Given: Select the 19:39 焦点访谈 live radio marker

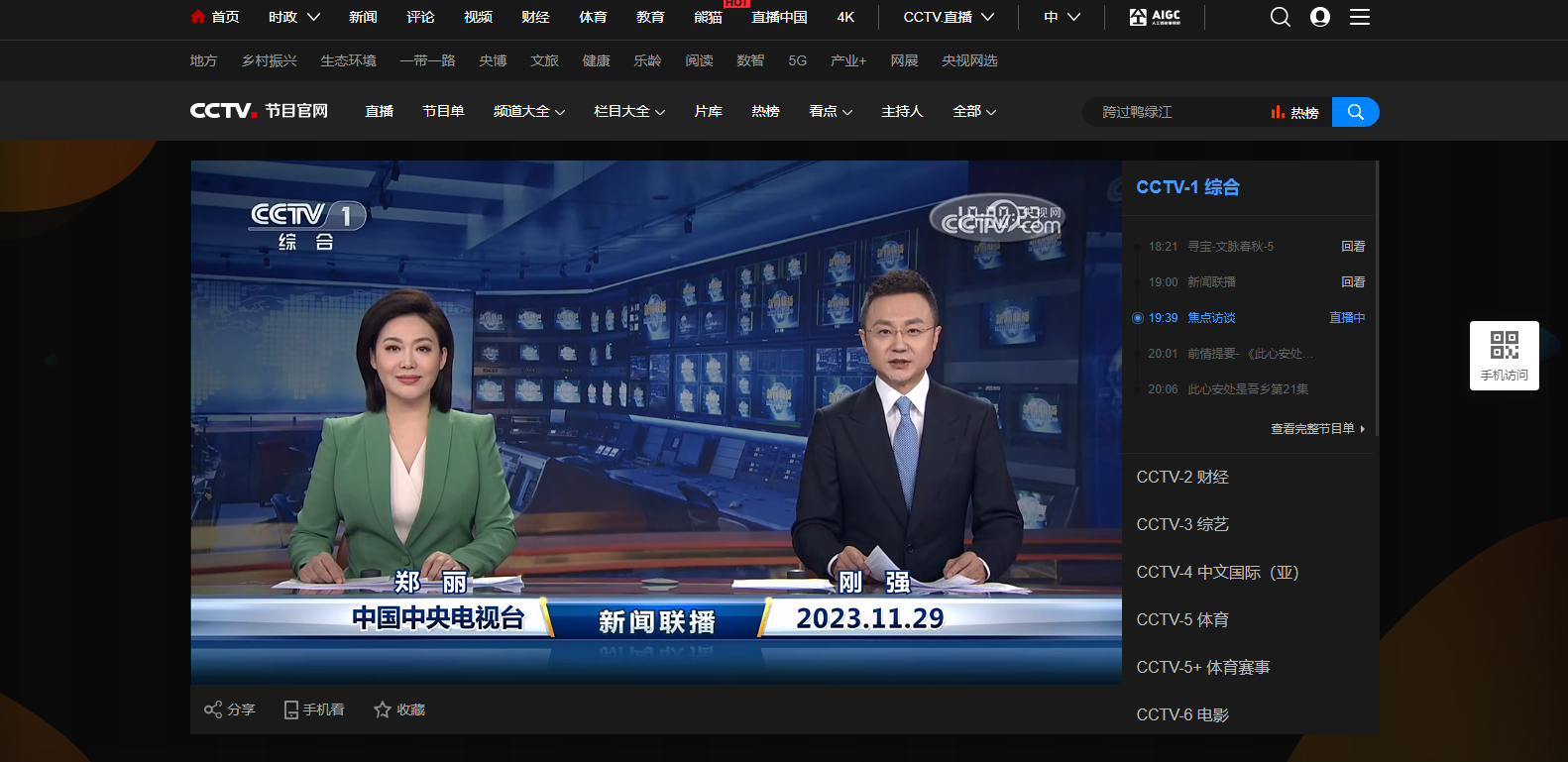Looking at the screenshot, I should pyautogui.click(x=1137, y=318).
